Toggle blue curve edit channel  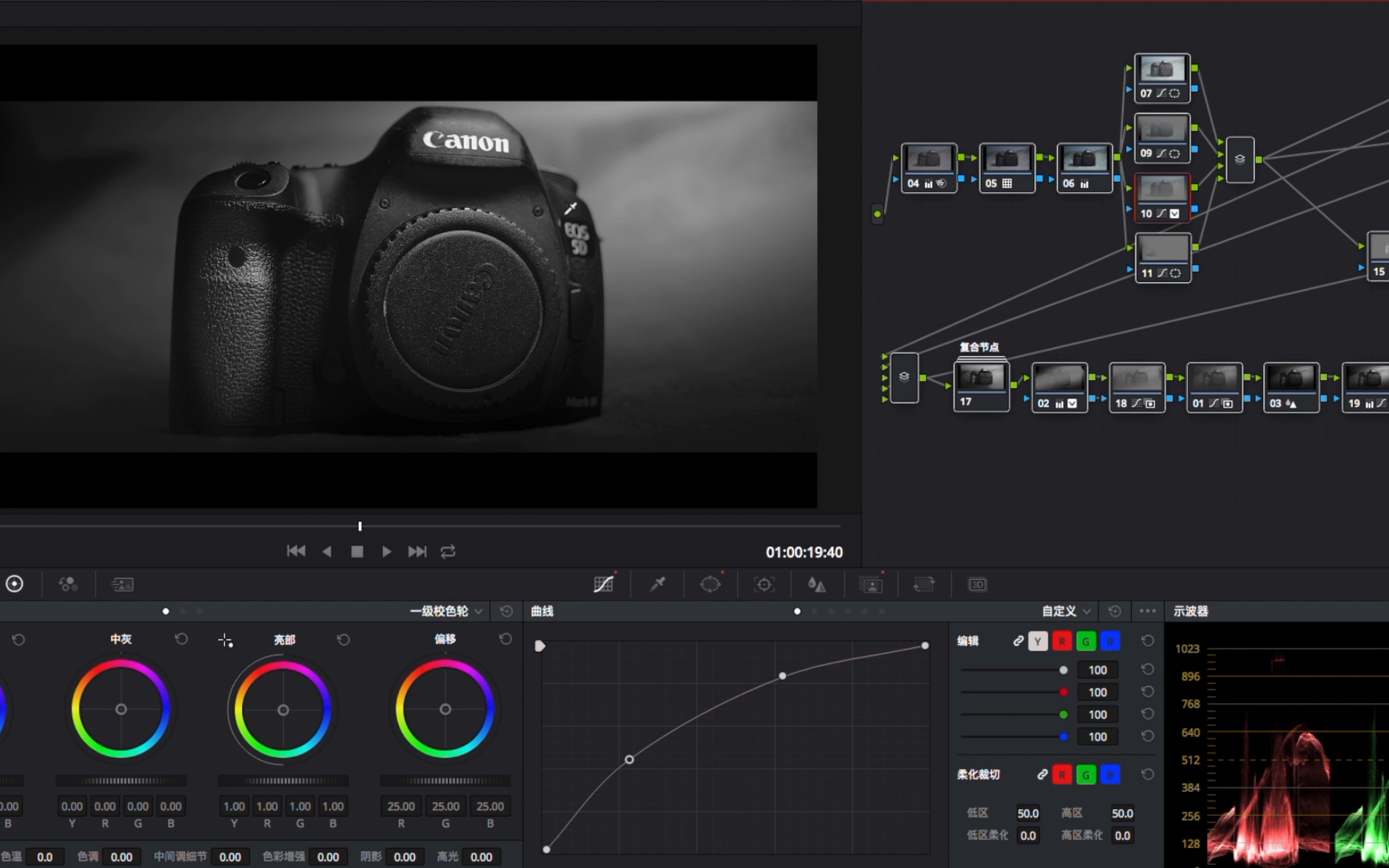pos(1110,641)
